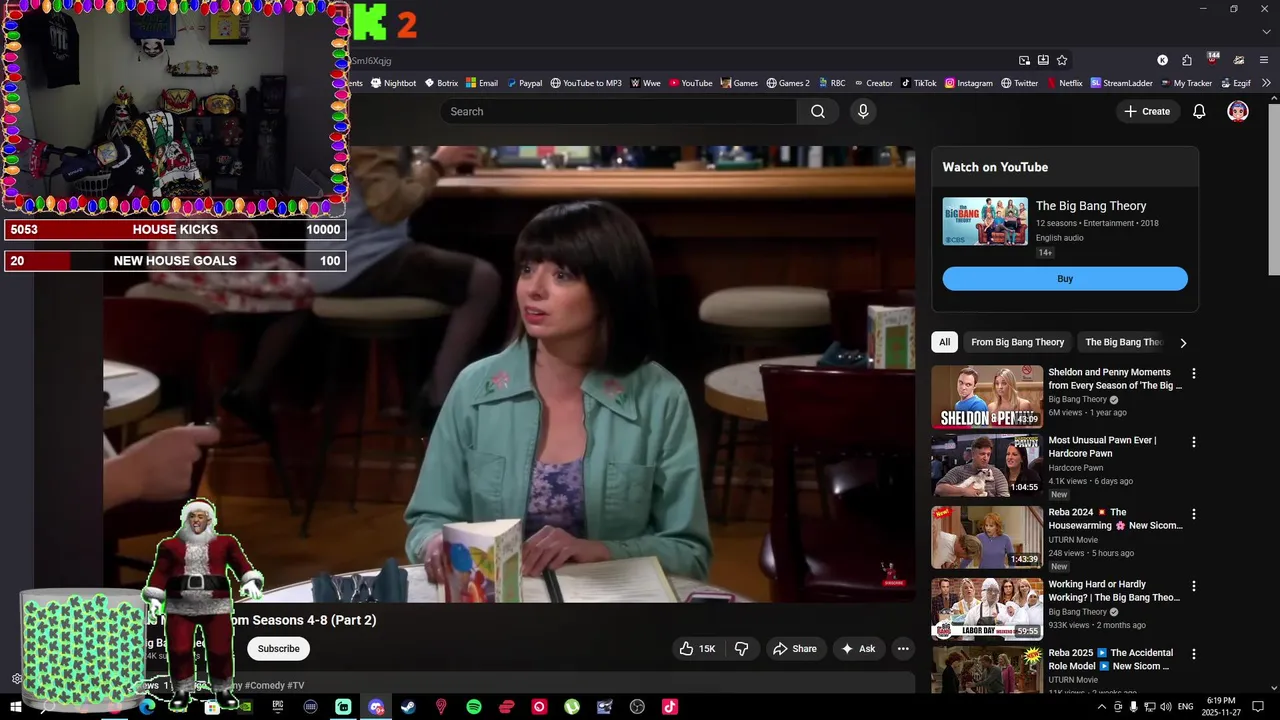Click the install app icon in address bar
The image size is (1280, 720).
click(1043, 60)
